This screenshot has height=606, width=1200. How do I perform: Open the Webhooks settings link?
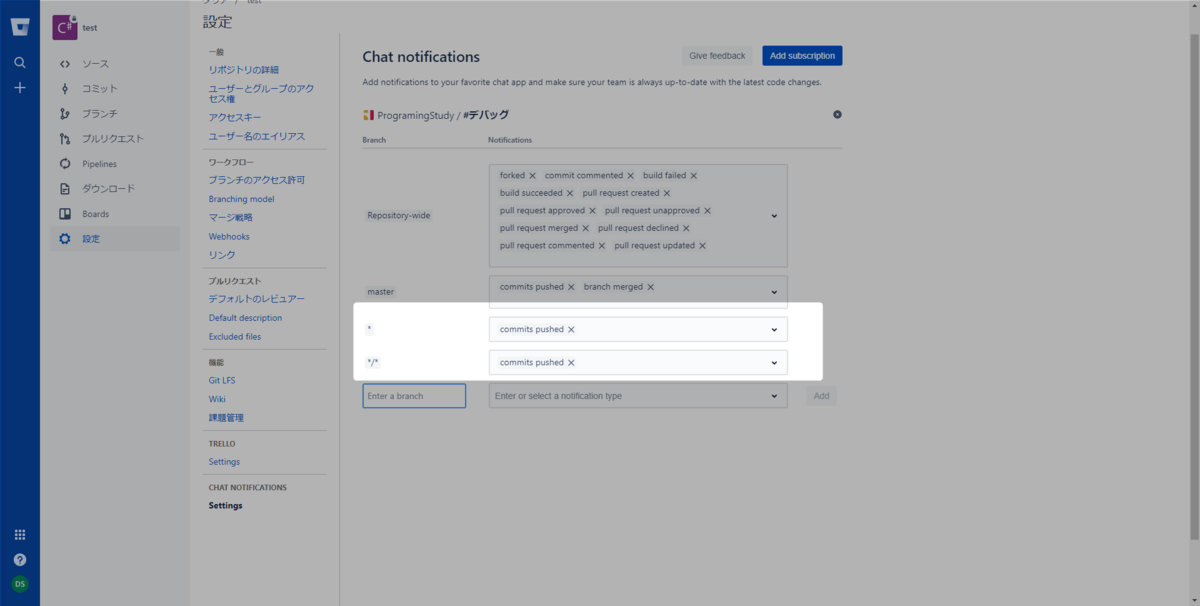click(x=229, y=237)
